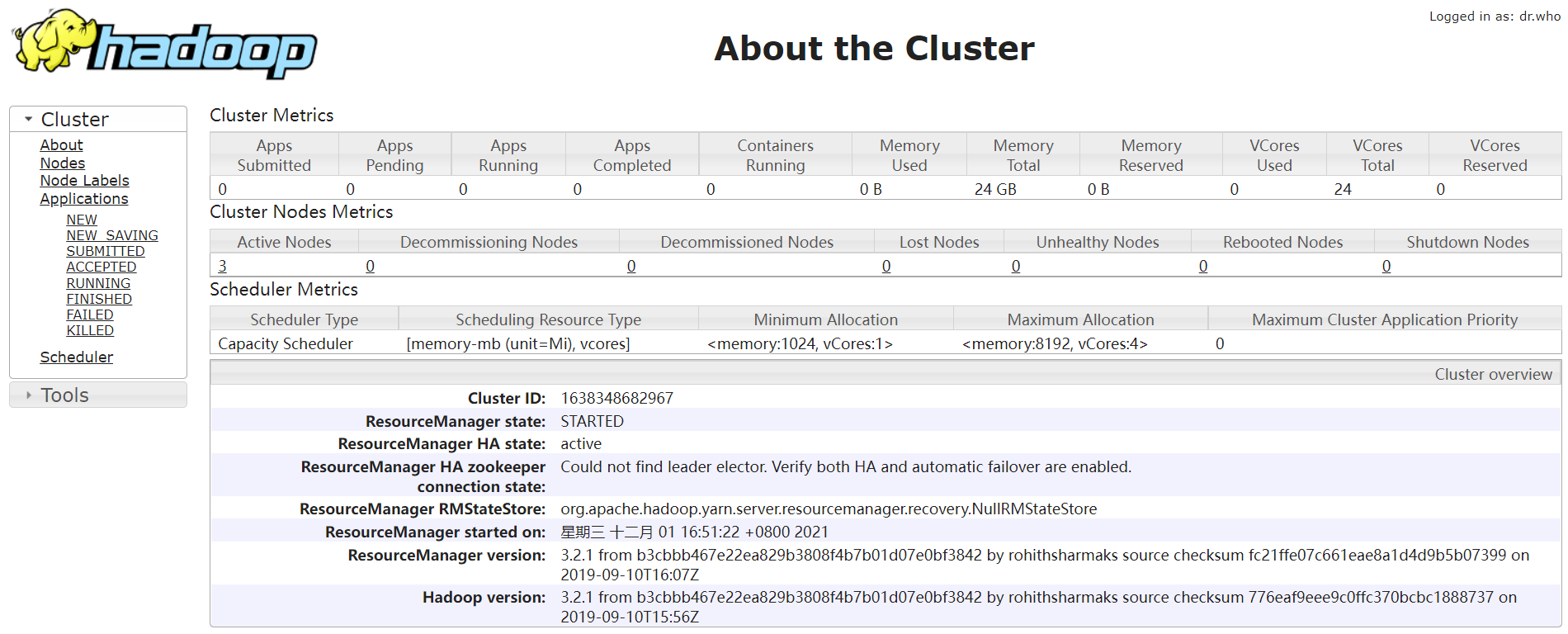The image size is (1568, 634).
Task: Click the VCores Total column header
Action: point(1377,155)
